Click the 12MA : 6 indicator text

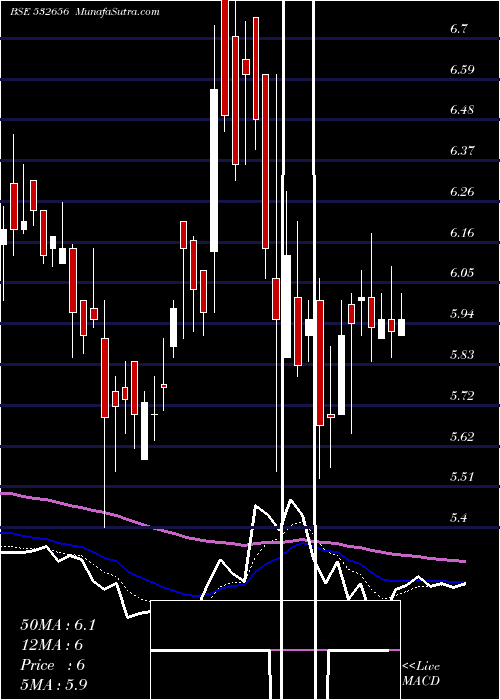point(52,645)
